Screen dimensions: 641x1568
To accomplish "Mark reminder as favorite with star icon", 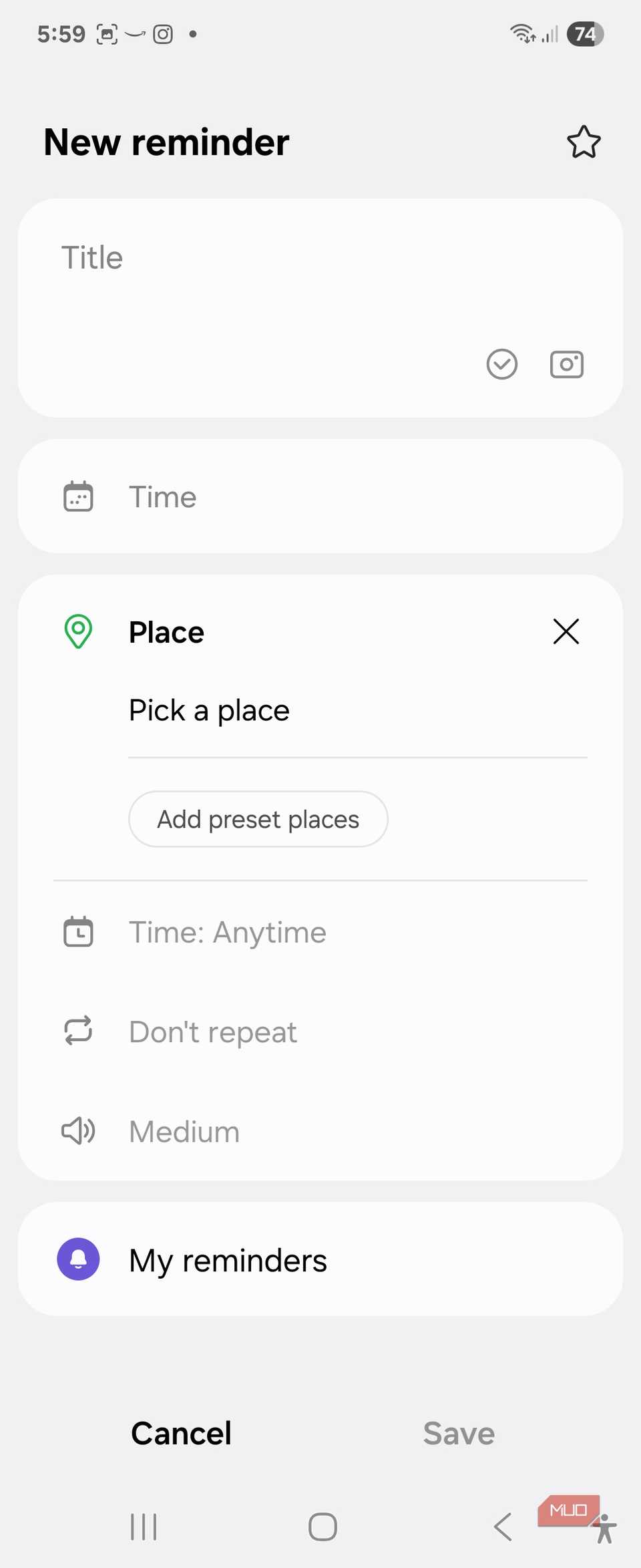I will click(584, 142).
